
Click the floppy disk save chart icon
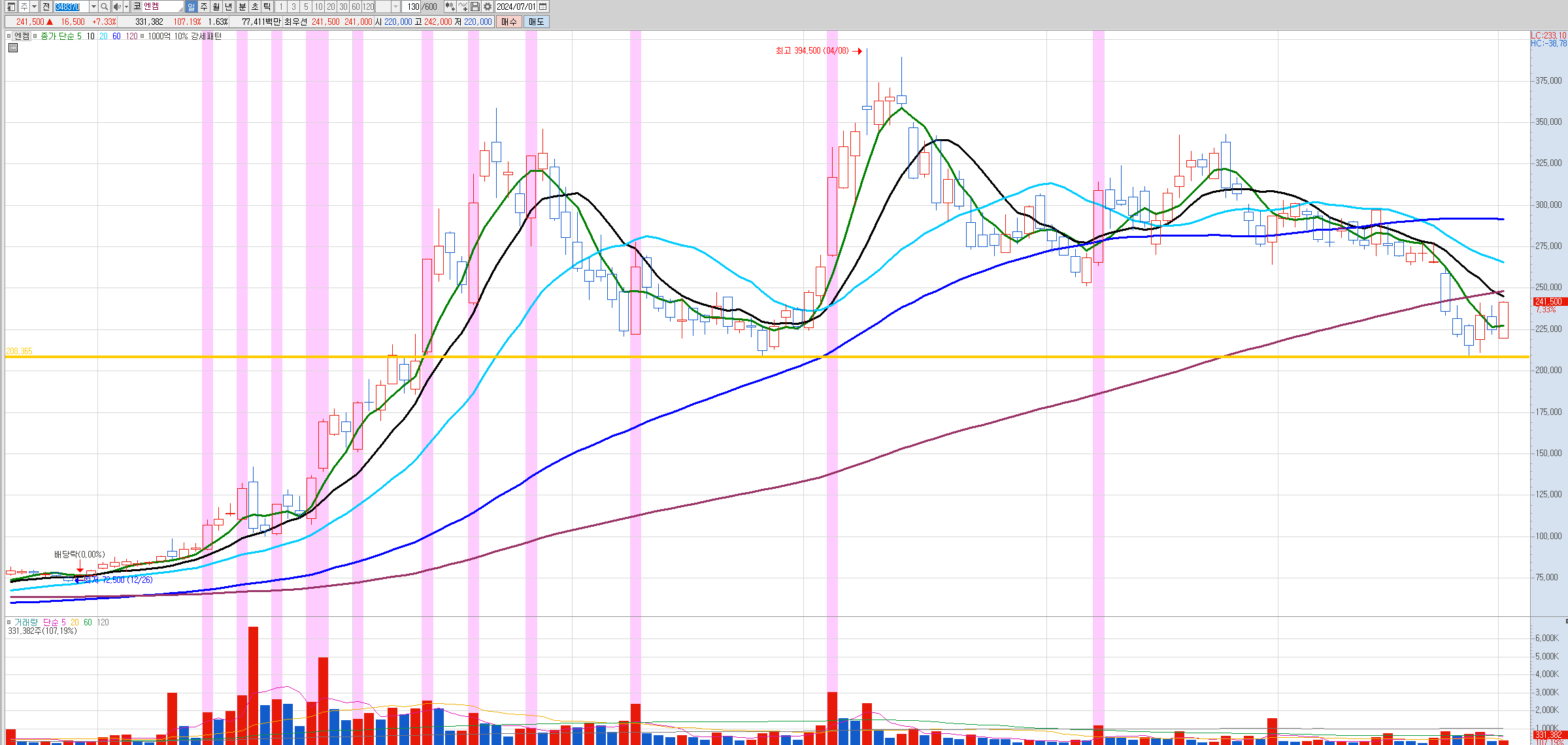pos(475,7)
